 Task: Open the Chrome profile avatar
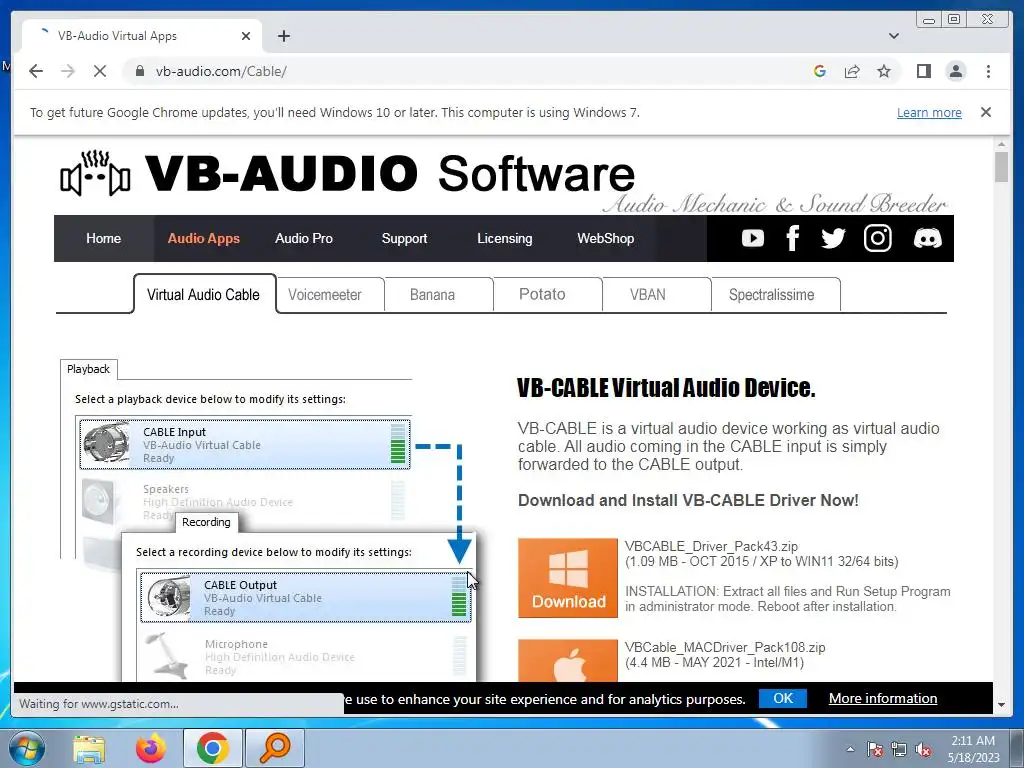956,71
